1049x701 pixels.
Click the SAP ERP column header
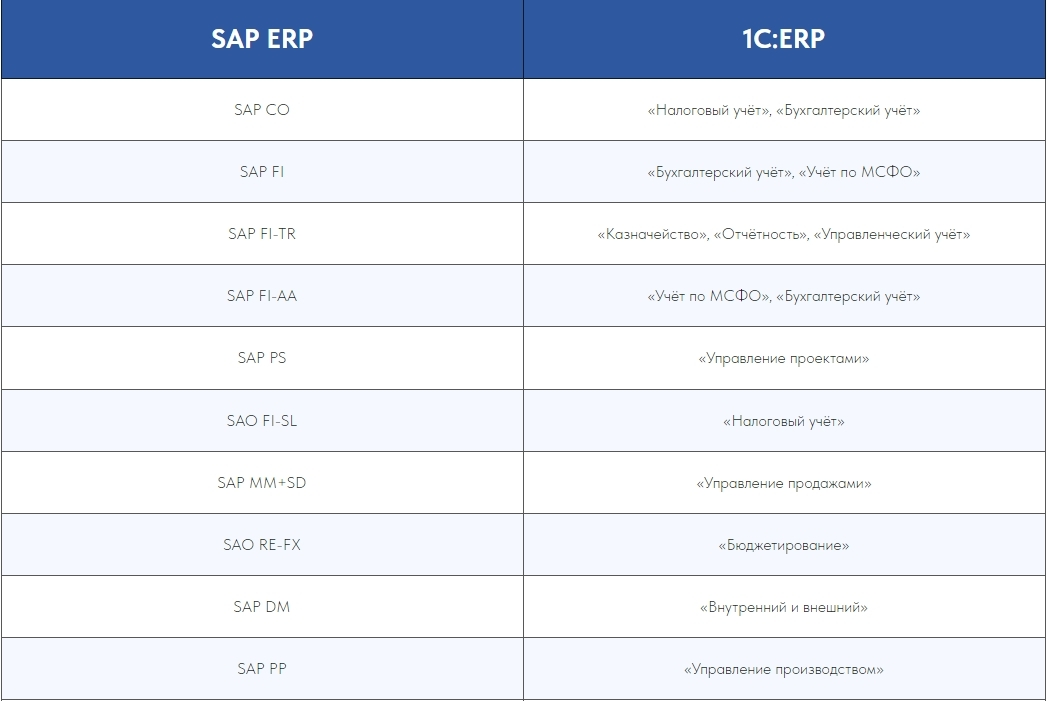tap(262, 39)
